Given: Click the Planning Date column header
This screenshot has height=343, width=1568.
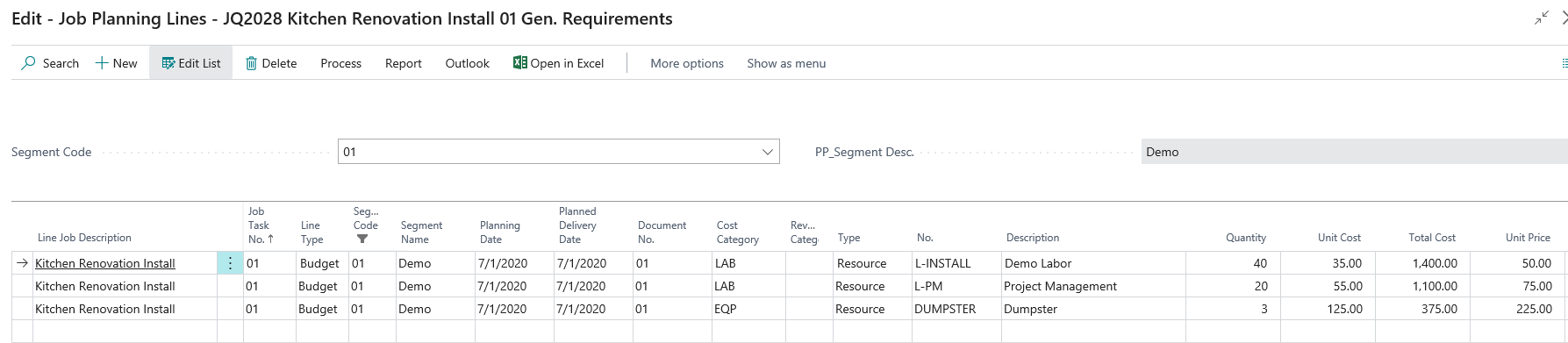Looking at the screenshot, I should 499,232.
